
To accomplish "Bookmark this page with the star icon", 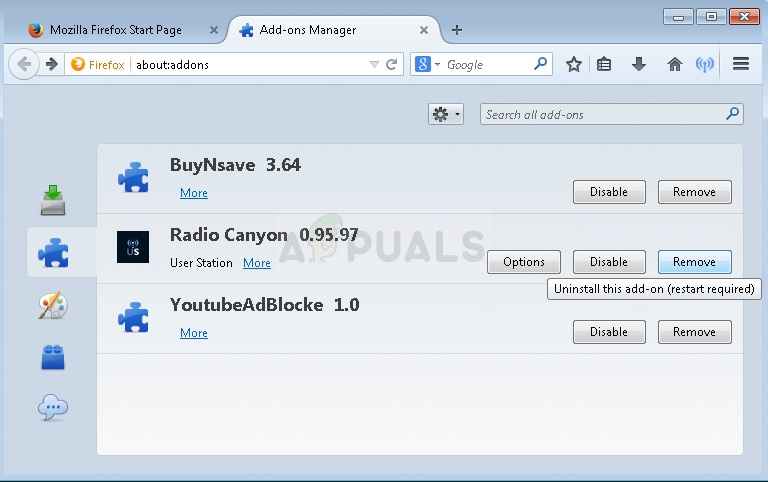I will [574, 64].
